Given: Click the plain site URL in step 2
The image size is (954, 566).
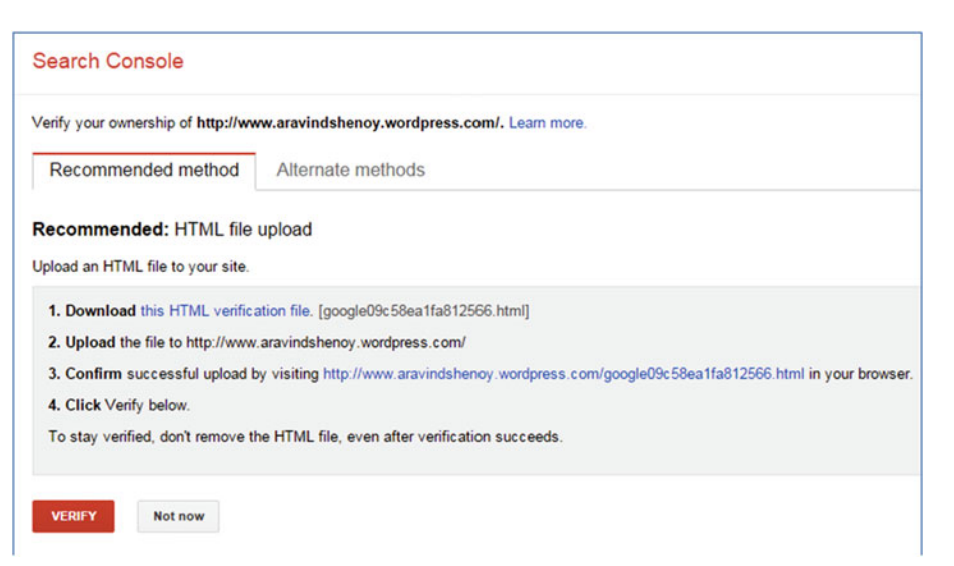Looking at the screenshot, I should [326, 343].
